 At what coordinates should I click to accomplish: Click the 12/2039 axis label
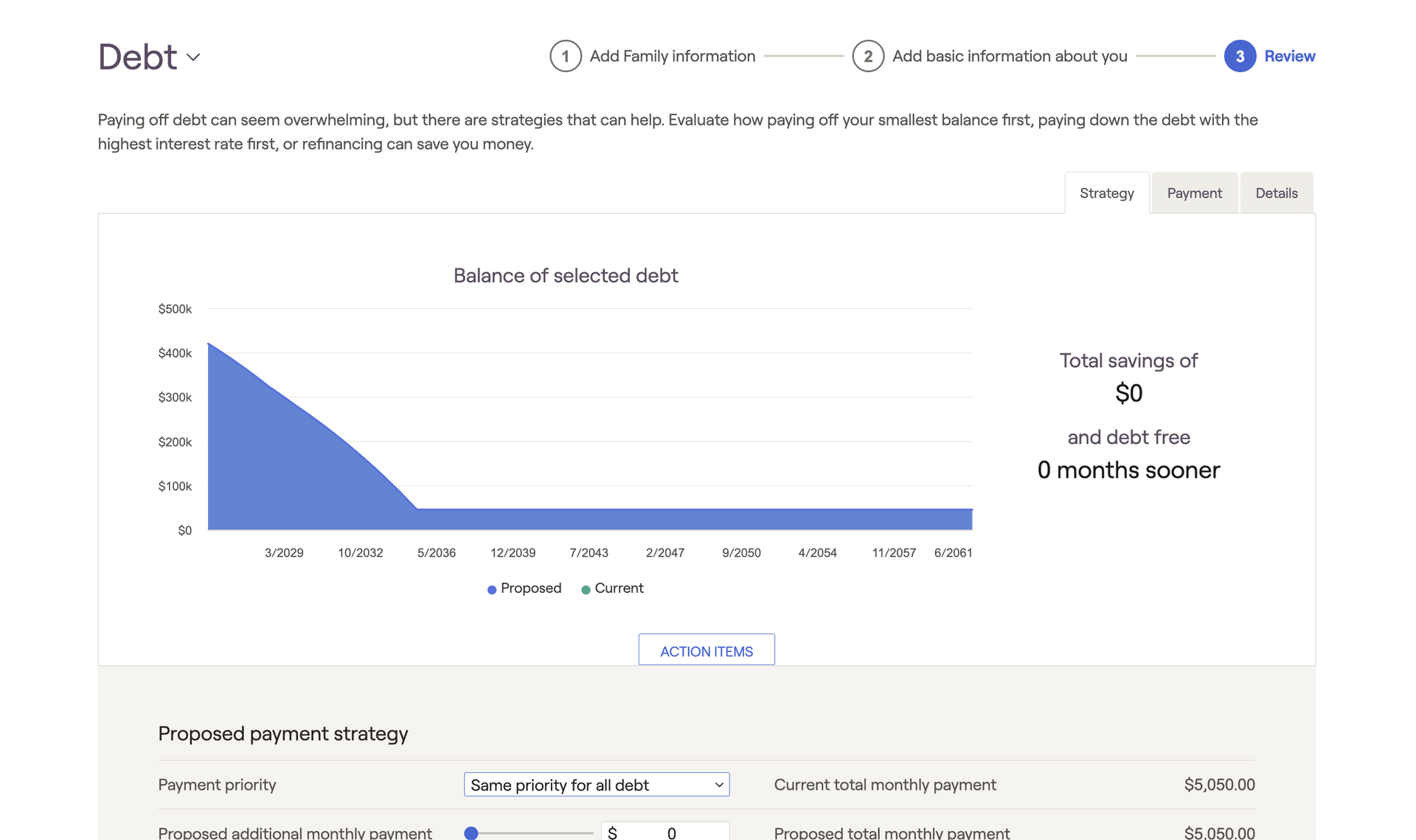[x=513, y=553]
